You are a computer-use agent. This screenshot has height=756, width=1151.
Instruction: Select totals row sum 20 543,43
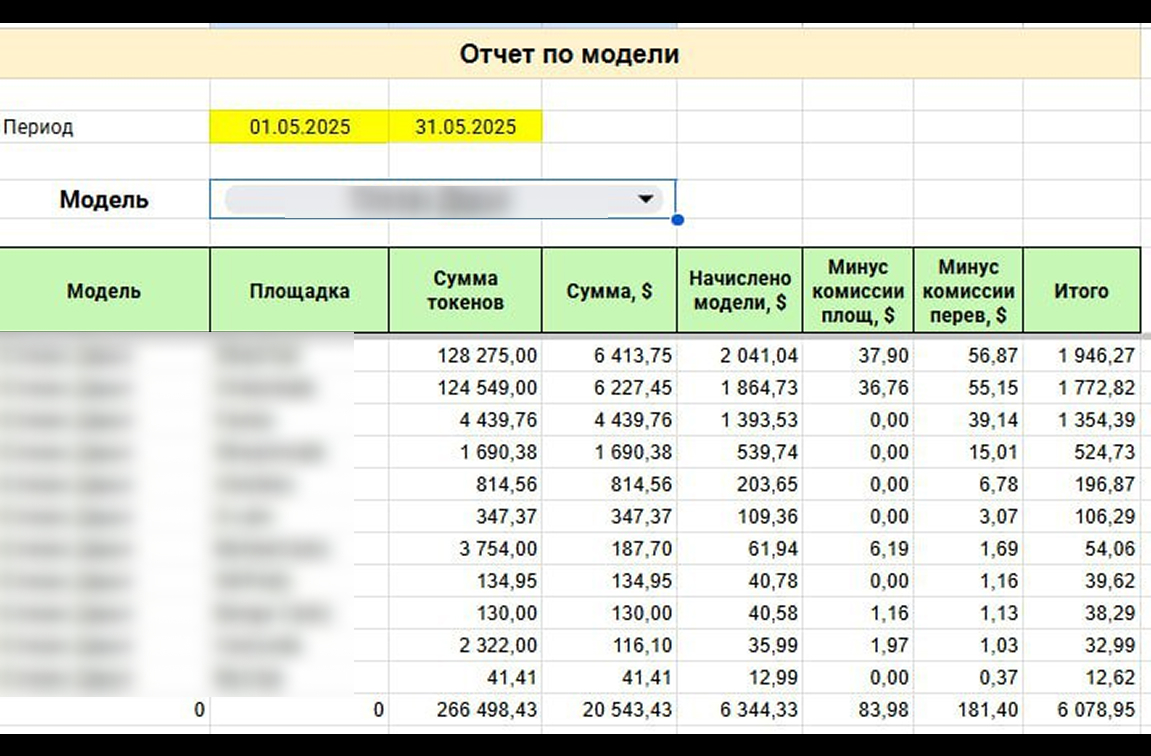pyautogui.click(x=609, y=710)
